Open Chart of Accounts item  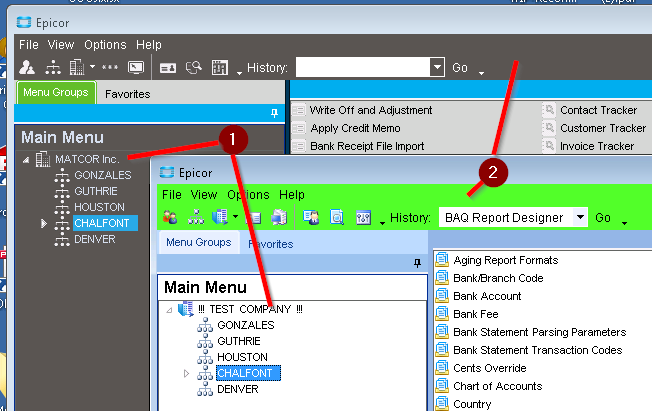click(x=498, y=386)
